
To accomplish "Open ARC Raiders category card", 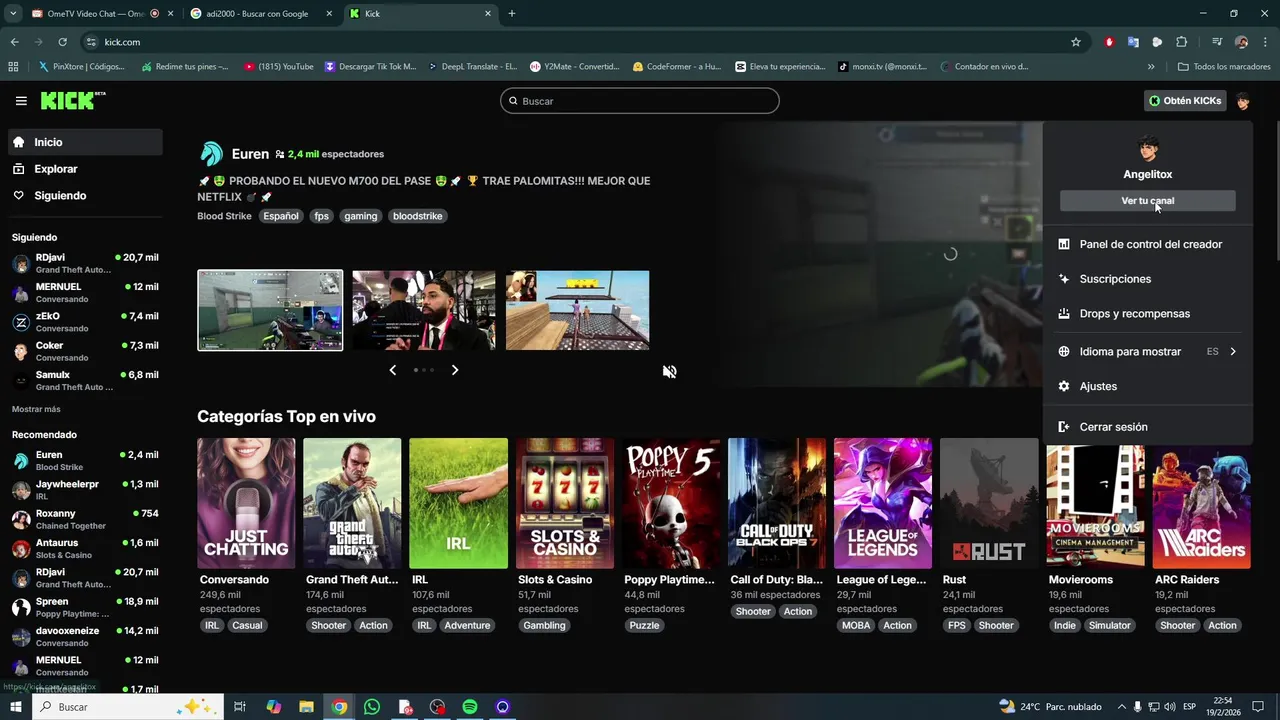I will (1201, 503).
